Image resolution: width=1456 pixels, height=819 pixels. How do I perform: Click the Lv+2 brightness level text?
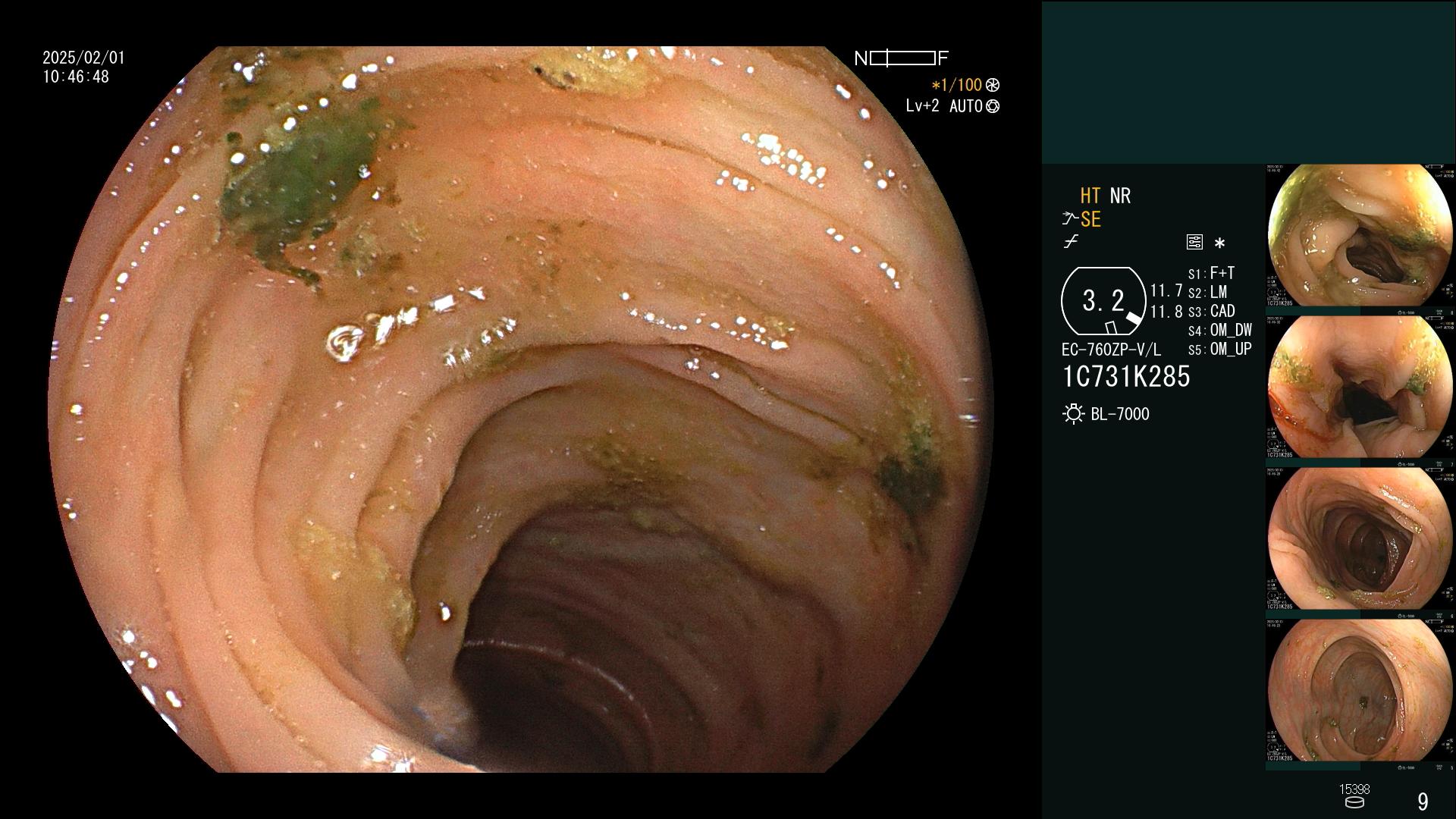(922, 106)
